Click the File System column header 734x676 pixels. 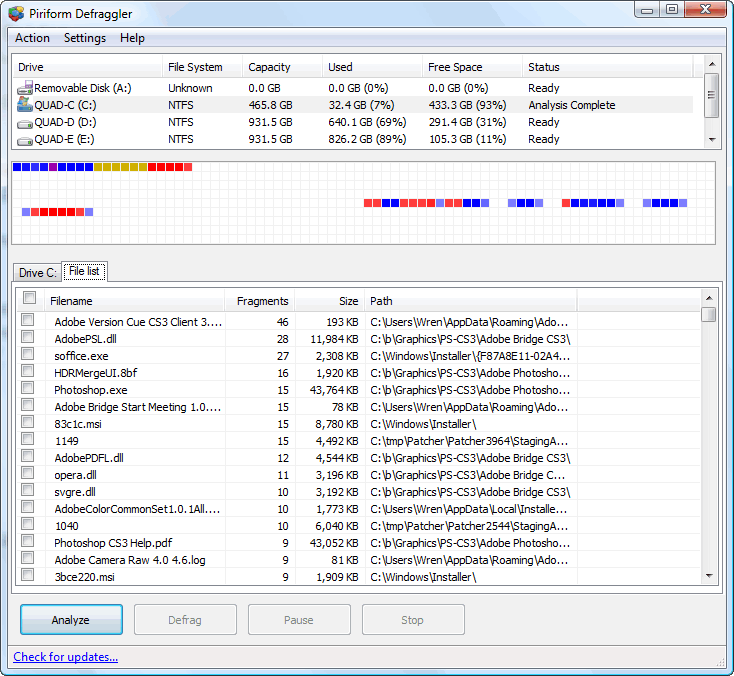pyautogui.click(x=203, y=67)
